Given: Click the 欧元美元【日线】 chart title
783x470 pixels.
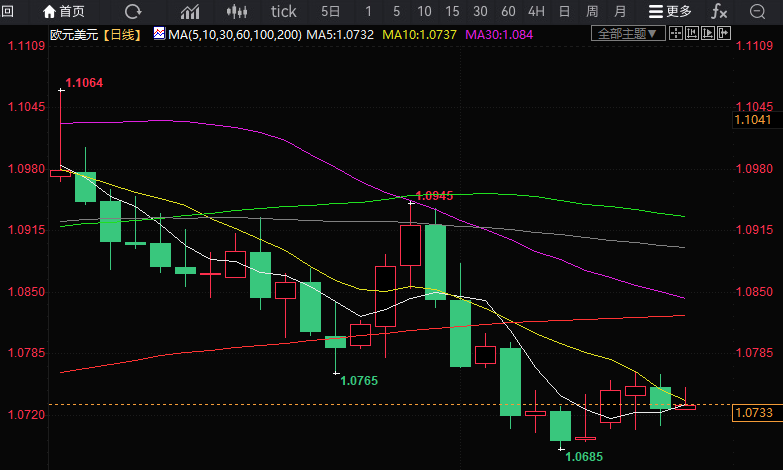Looking at the screenshot, I should coord(96,34).
